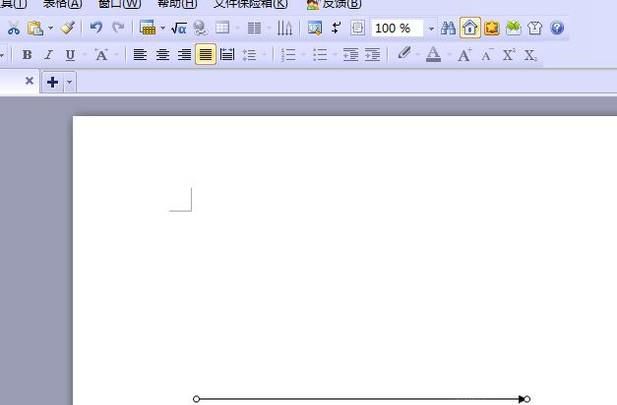Add a new document tab with plus button
617x405 pixels.
[52, 82]
